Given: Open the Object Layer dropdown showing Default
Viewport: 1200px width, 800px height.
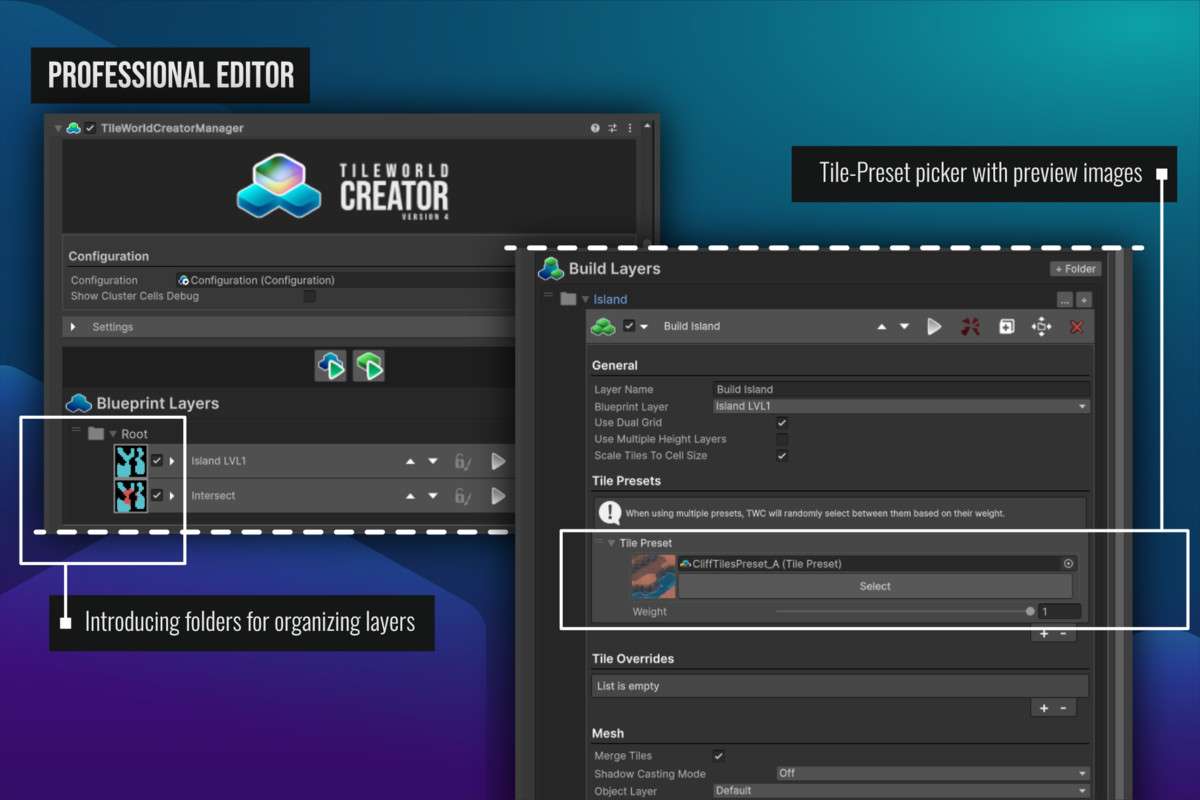Looking at the screenshot, I should coord(901,790).
